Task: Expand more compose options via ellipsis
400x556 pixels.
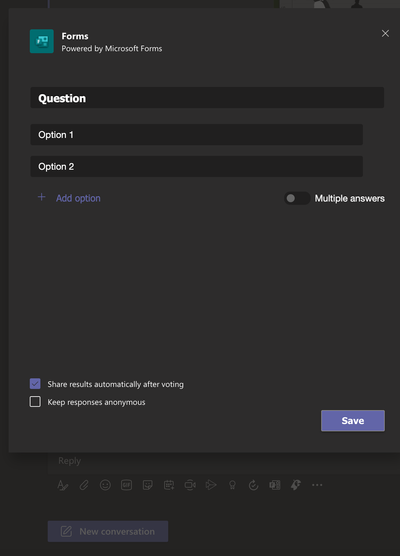Action: pos(317,485)
